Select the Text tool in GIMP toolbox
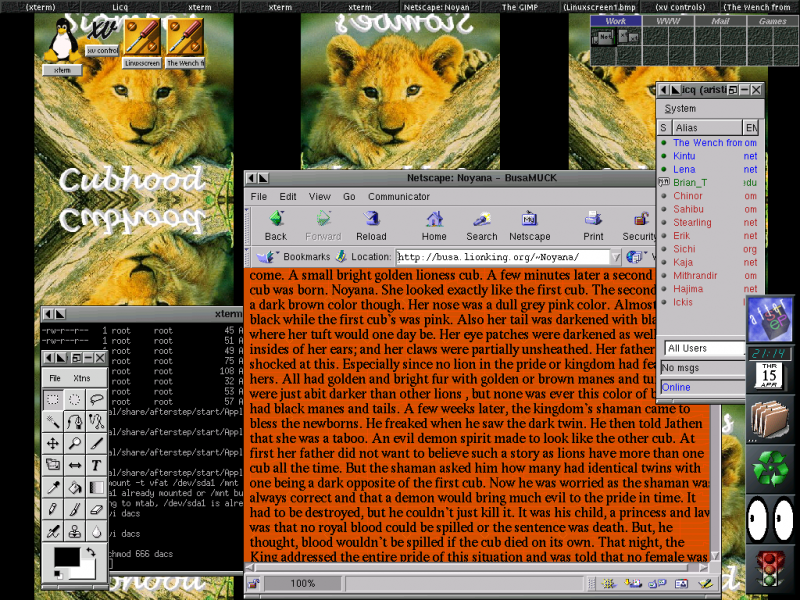The width and height of the screenshot is (800, 600). pyautogui.click(x=96, y=465)
